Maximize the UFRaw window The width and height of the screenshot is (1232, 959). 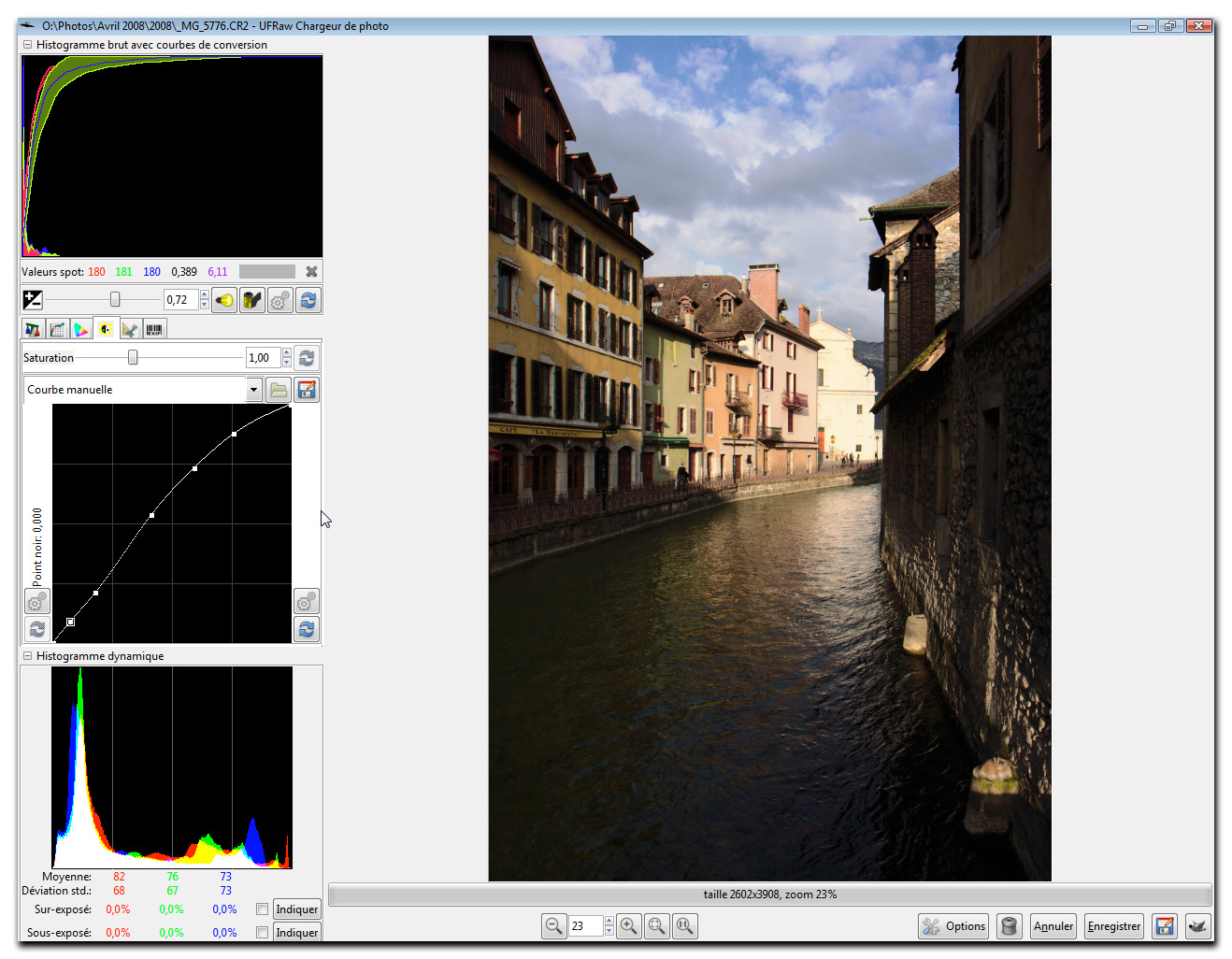click(x=1170, y=26)
